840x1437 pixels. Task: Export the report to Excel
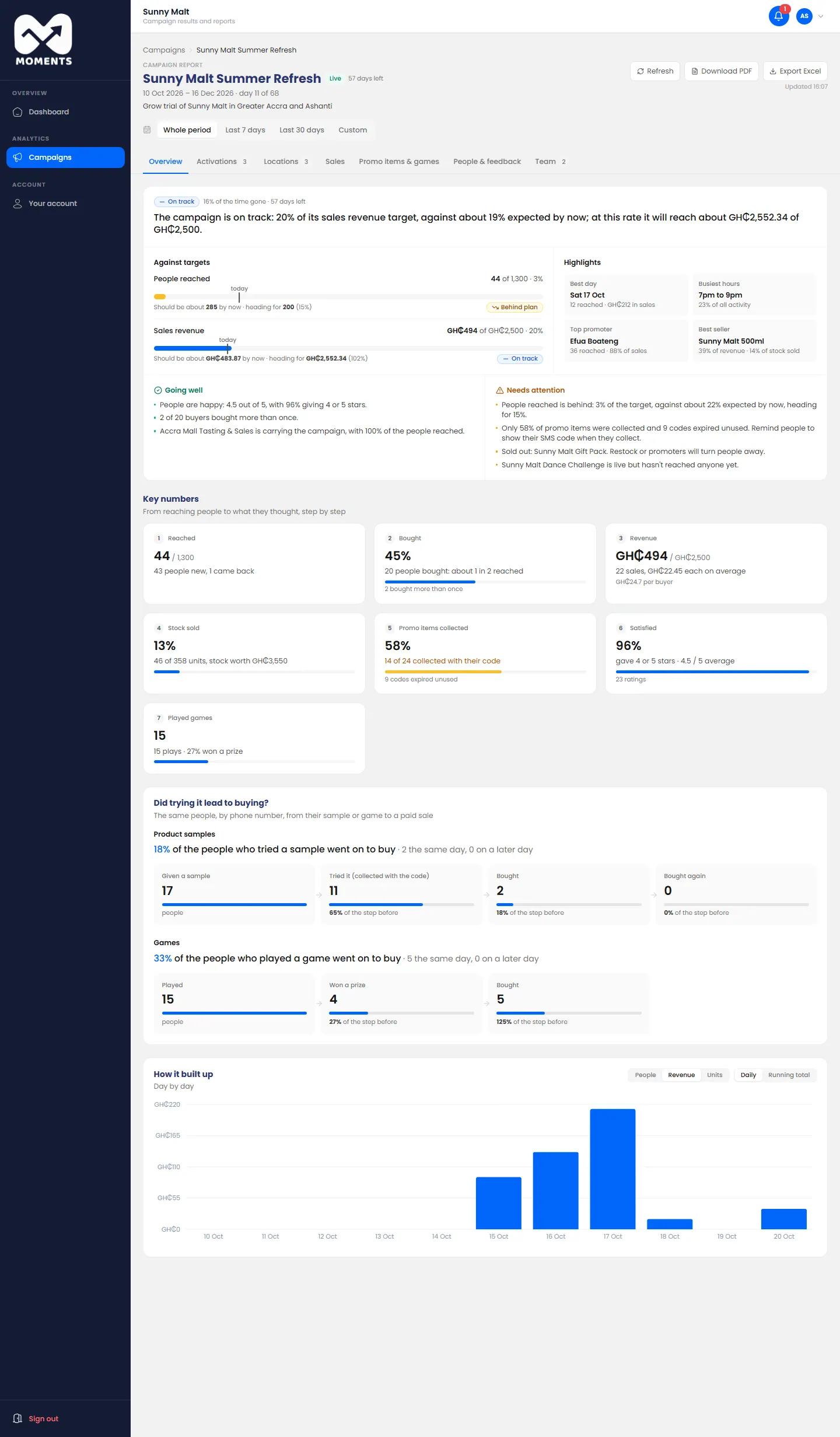tap(795, 71)
